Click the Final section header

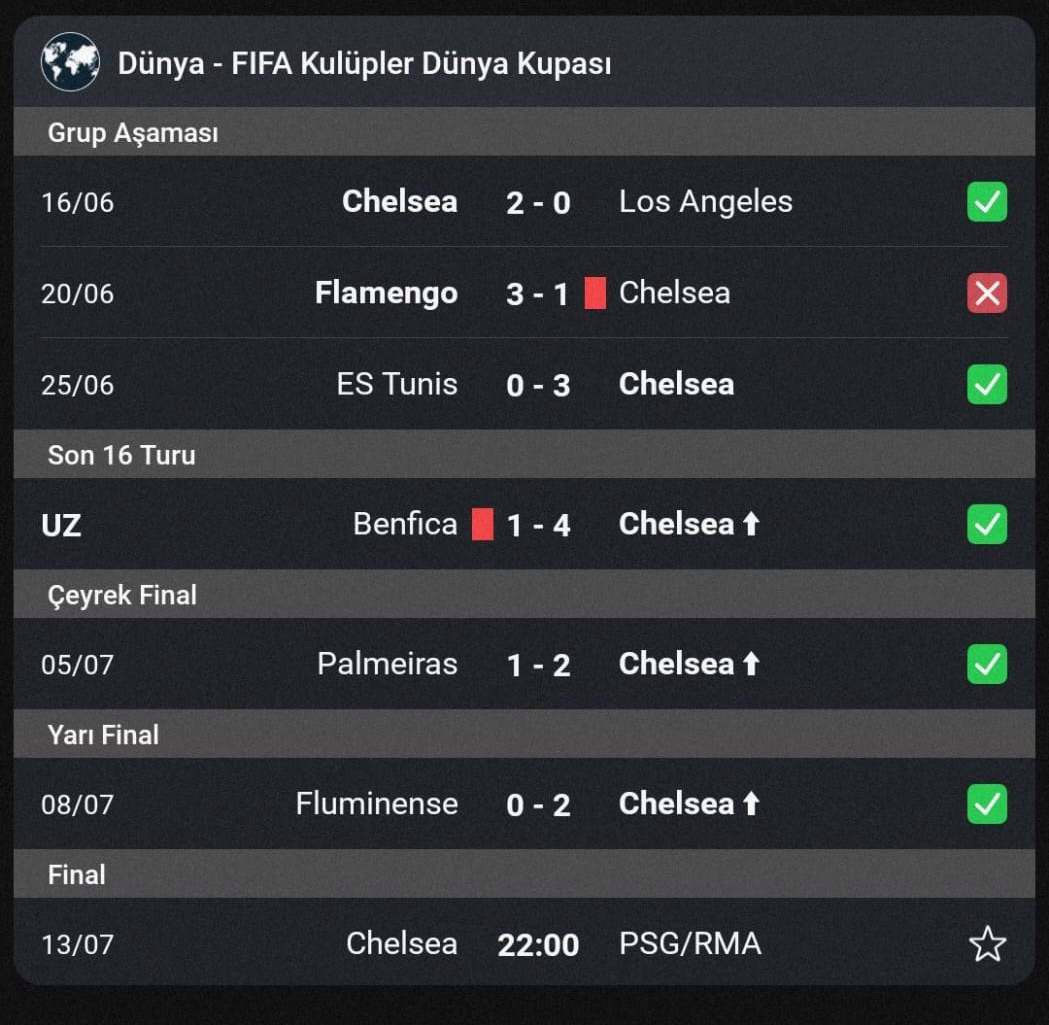tap(524, 874)
